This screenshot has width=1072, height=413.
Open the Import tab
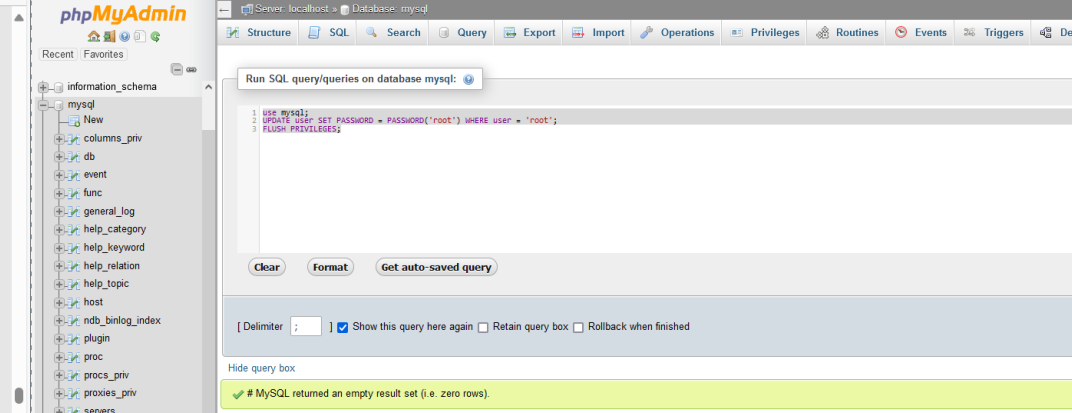coord(598,33)
